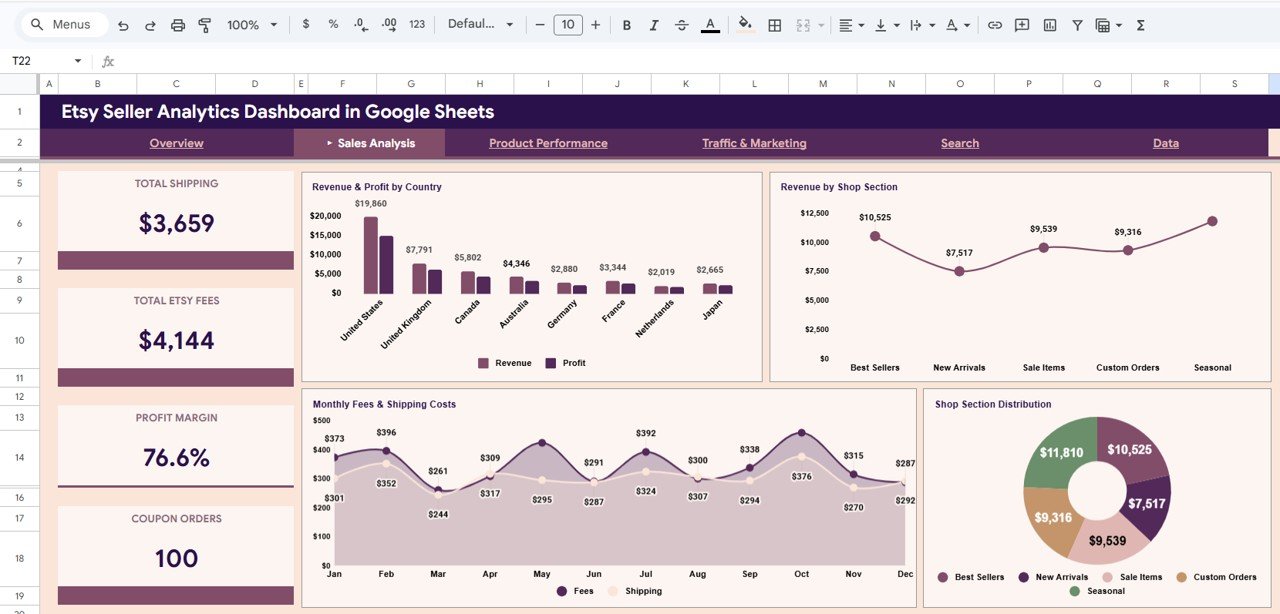Open the Traffic & Marketing section
The width and height of the screenshot is (1280, 614).
tap(754, 143)
